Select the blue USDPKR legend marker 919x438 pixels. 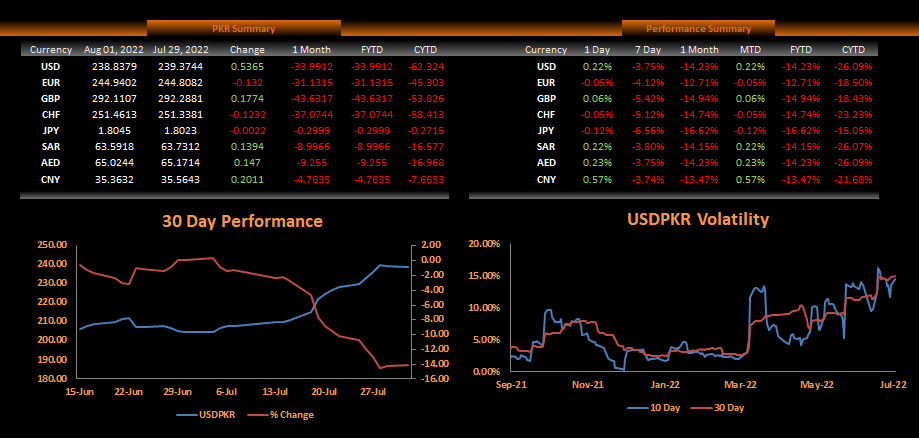pyautogui.click(x=188, y=415)
